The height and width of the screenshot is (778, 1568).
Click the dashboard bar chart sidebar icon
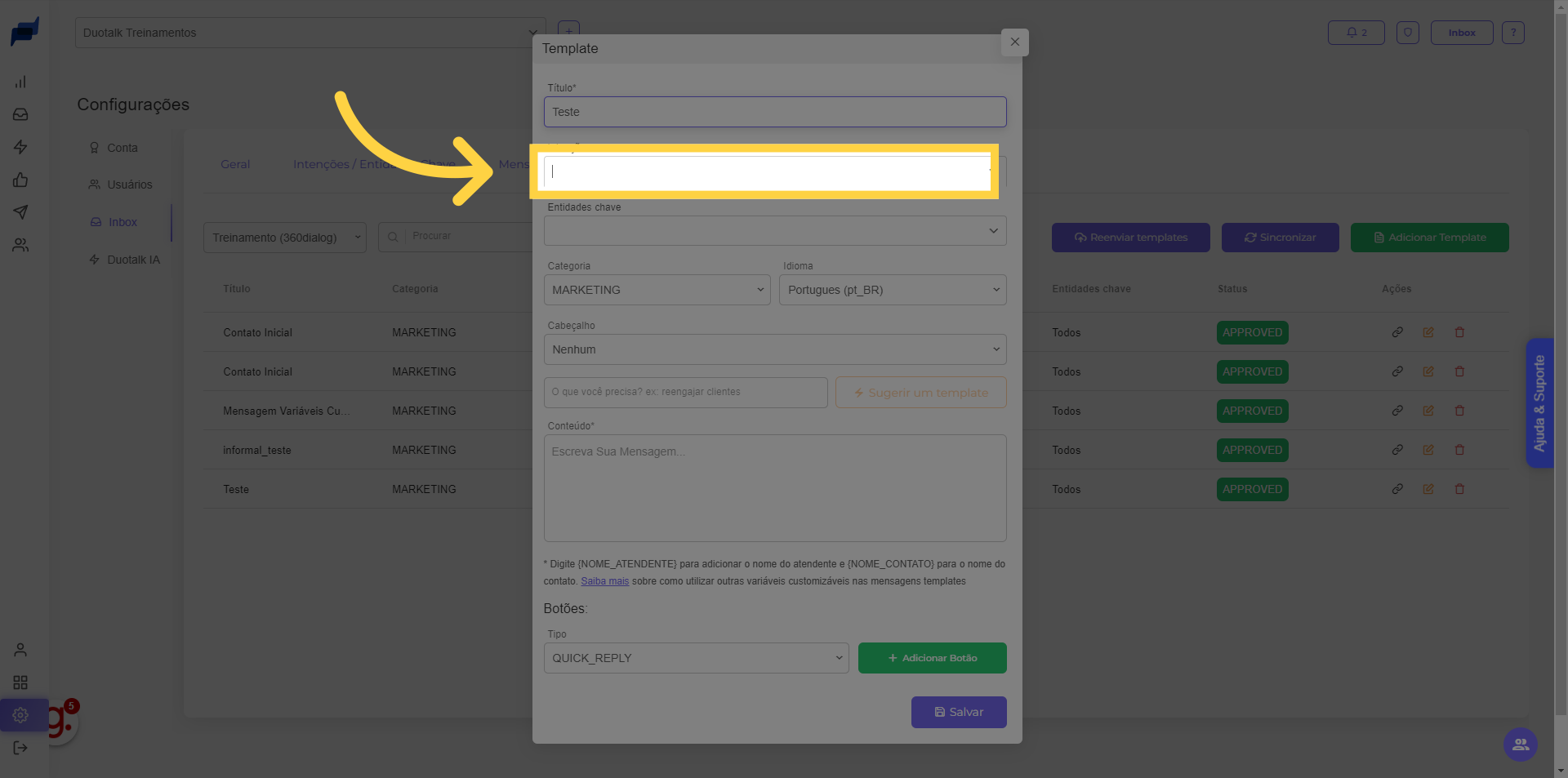[x=20, y=82]
